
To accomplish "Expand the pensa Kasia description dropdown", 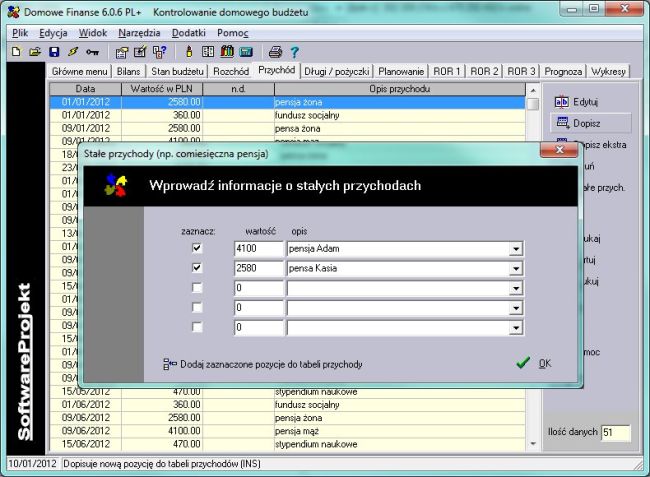I will [516, 268].
